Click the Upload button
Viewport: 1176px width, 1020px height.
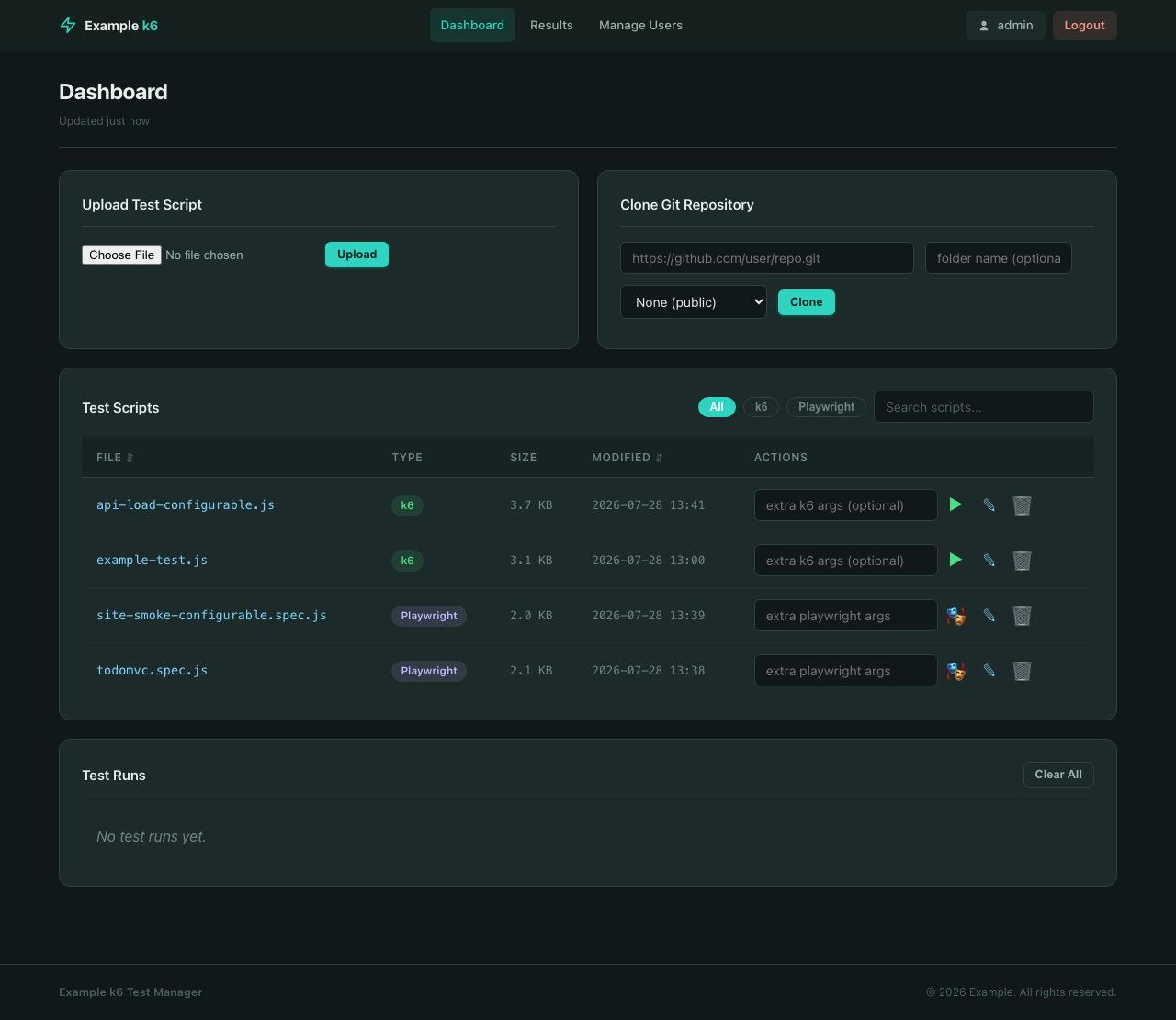(356, 255)
